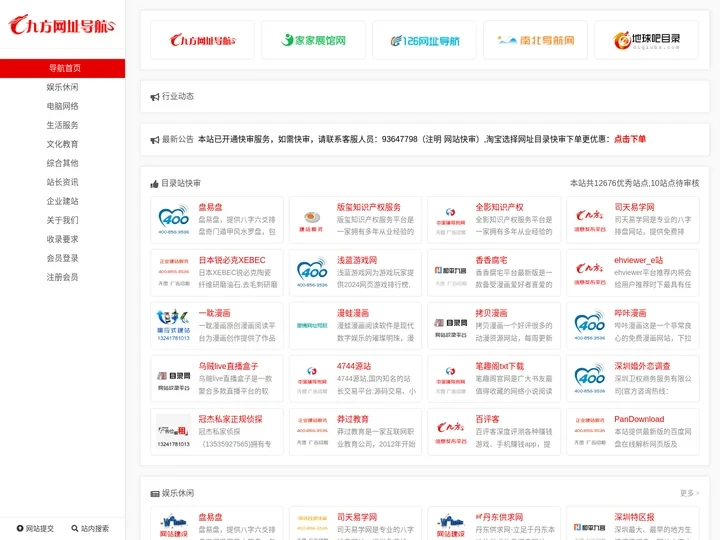Click the 浅蓝游戏网 400 logo
This screenshot has height=540, width=720.
(312, 272)
